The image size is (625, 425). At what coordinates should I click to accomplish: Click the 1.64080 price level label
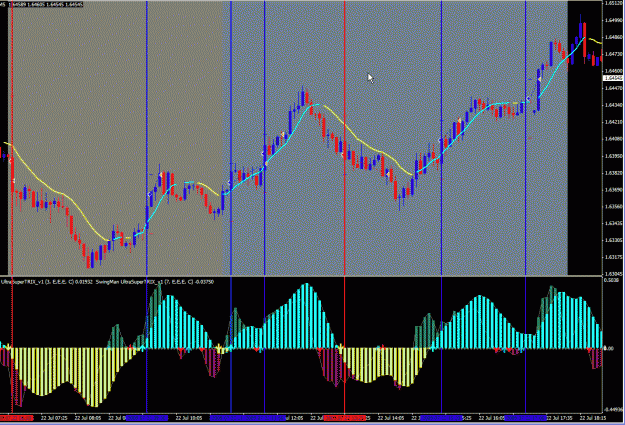[x=614, y=139]
